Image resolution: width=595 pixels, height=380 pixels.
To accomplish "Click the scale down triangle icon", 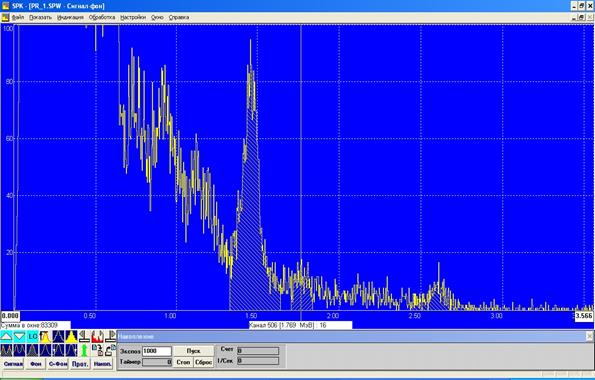I will pos(19,336).
